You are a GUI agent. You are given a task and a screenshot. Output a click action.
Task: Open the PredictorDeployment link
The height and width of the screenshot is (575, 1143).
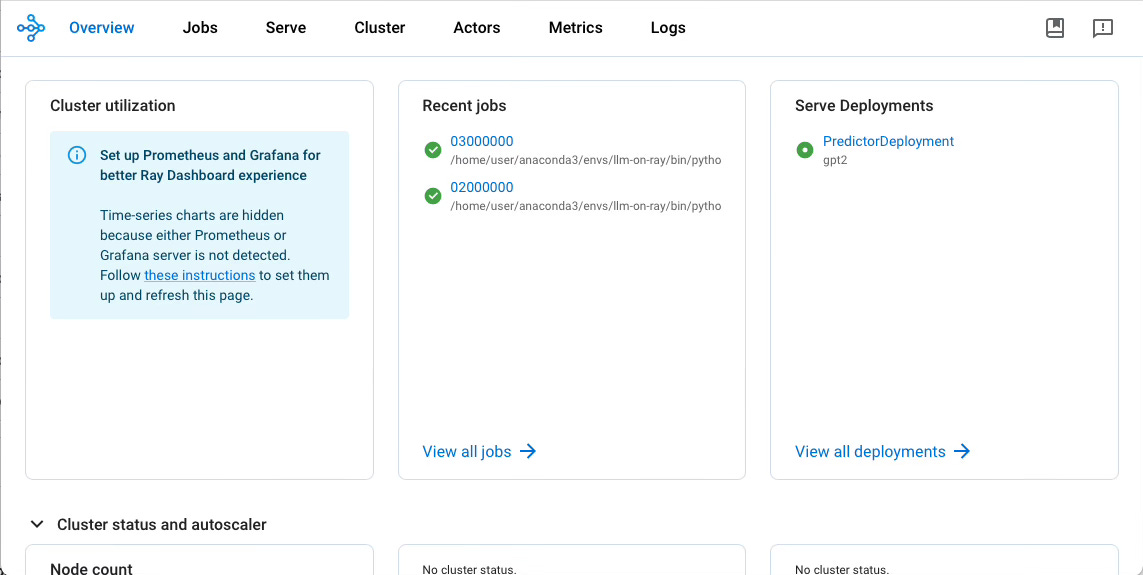(889, 141)
